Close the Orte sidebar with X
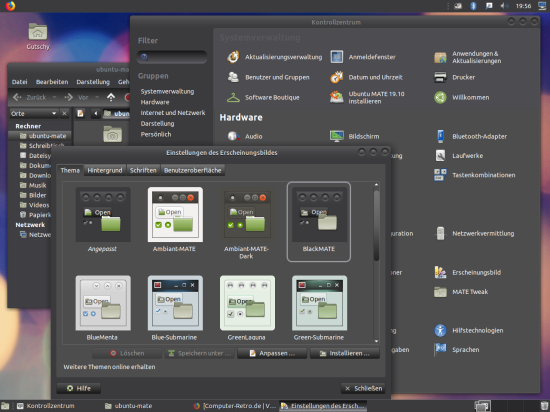 pos(64,113)
